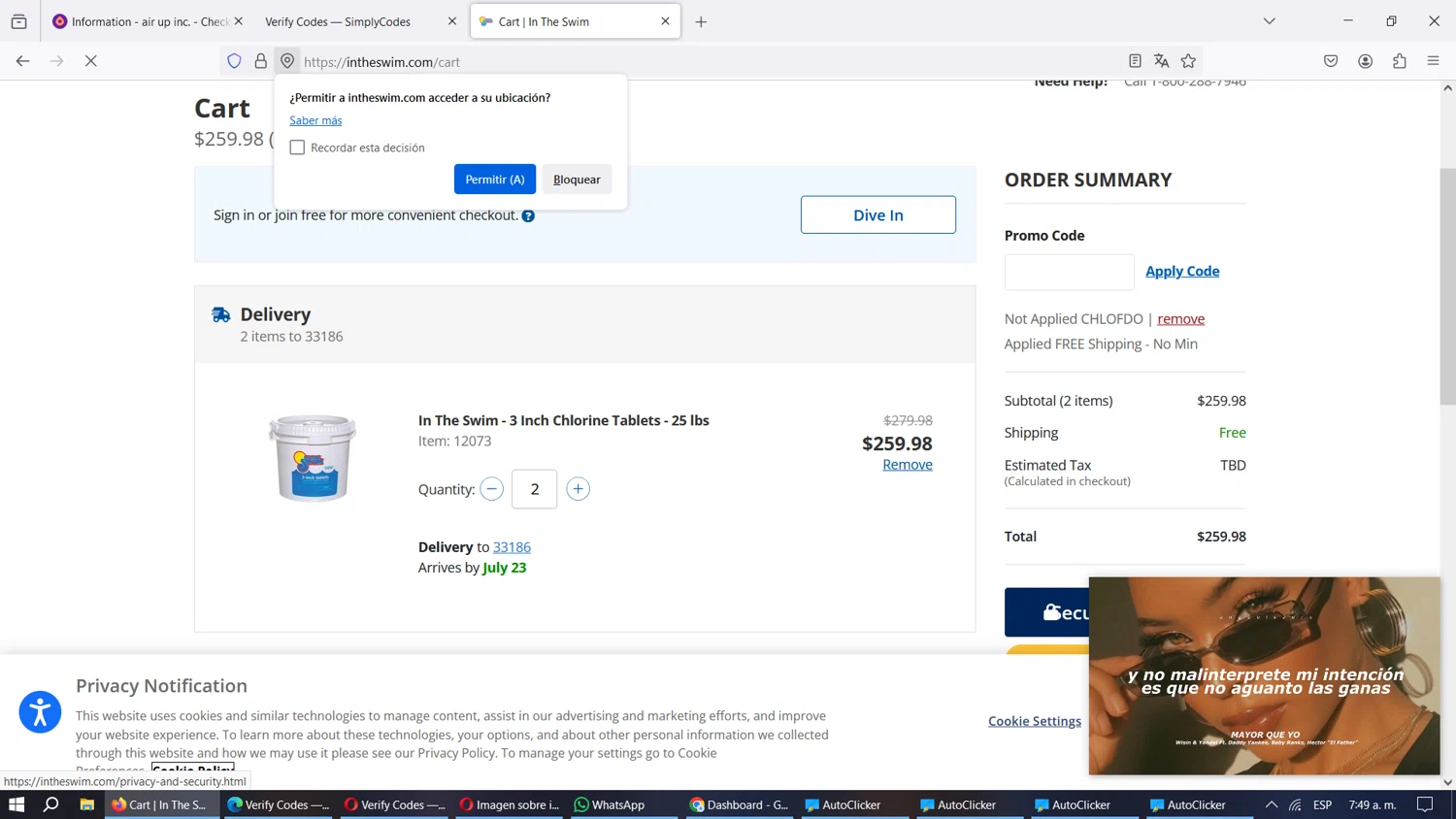Image resolution: width=1456 pixels, height=819 pixels.
Task: Open Imagen sobre Opera window in taskbar
Action: tap(511, 804)
